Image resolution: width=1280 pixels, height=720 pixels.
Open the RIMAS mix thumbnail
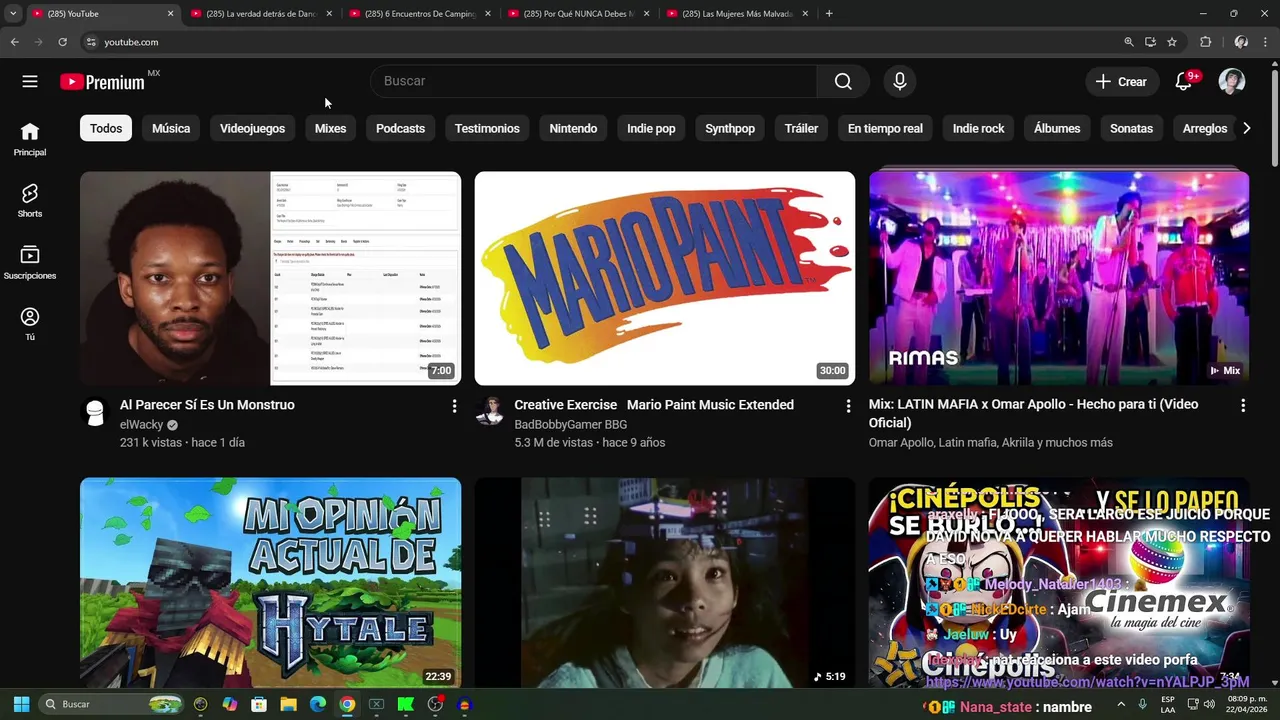tap(1059, 278)
